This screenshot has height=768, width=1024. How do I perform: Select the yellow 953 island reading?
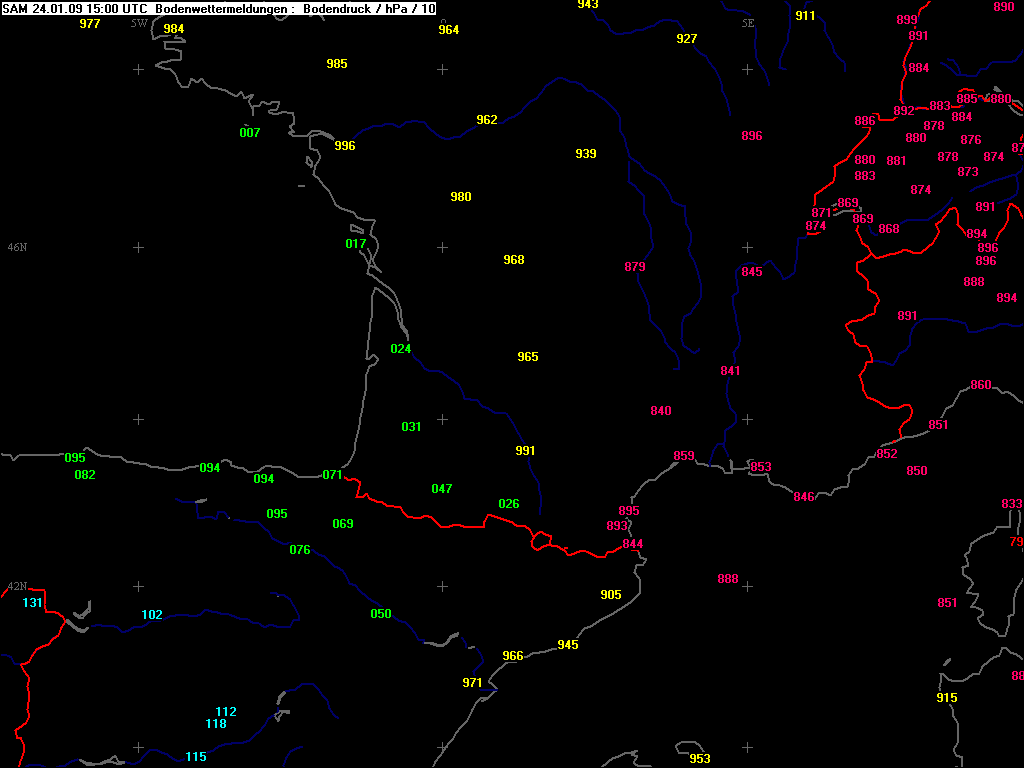(700, 759)
